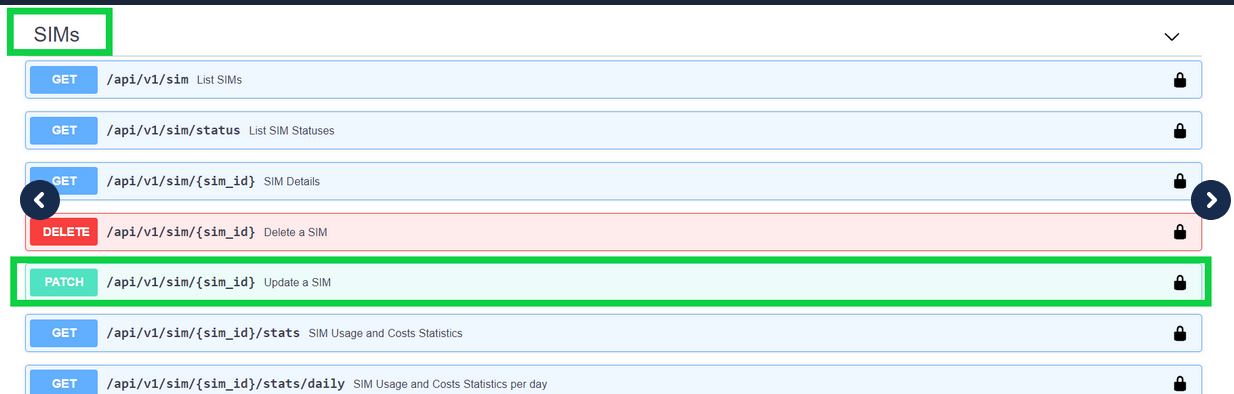Click the lock icon on Update a SIM row
This screenshot has height=394, width=1234.
click(x=1179, y=282)
